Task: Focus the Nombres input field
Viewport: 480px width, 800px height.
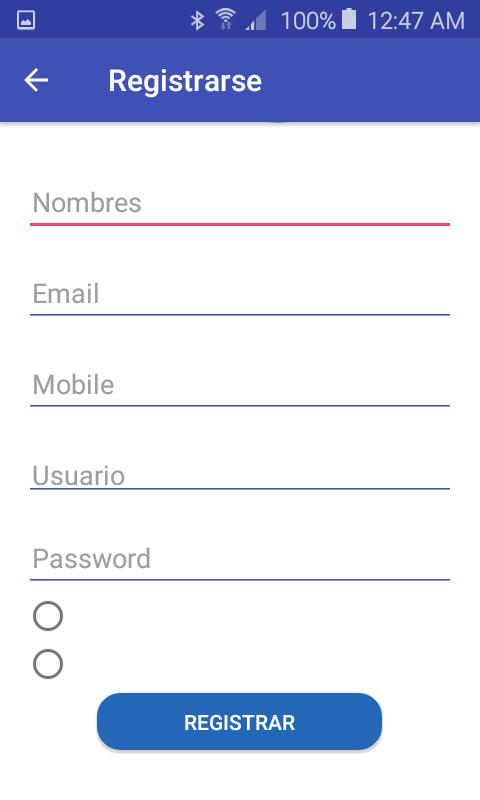Action: (240, 203)
